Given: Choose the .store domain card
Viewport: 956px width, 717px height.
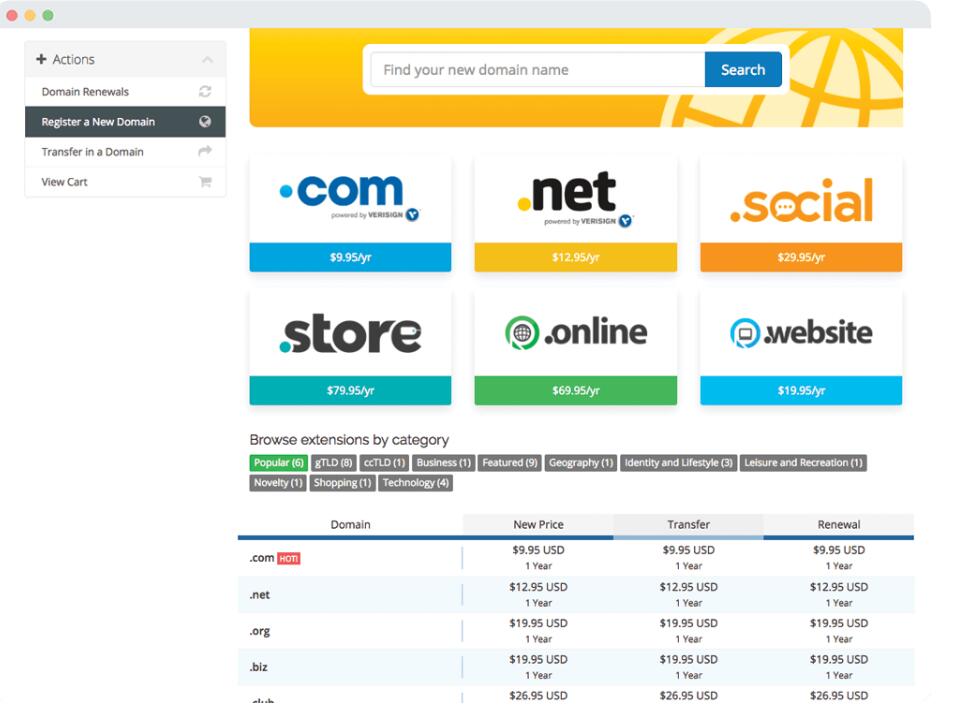Looking at the screenshot, I should tap(350, 347).
